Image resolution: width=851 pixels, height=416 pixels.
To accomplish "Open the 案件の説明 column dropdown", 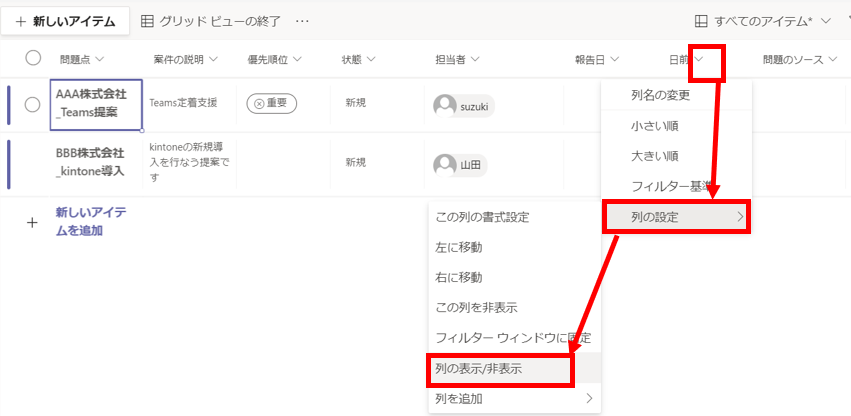I will 213,60.
